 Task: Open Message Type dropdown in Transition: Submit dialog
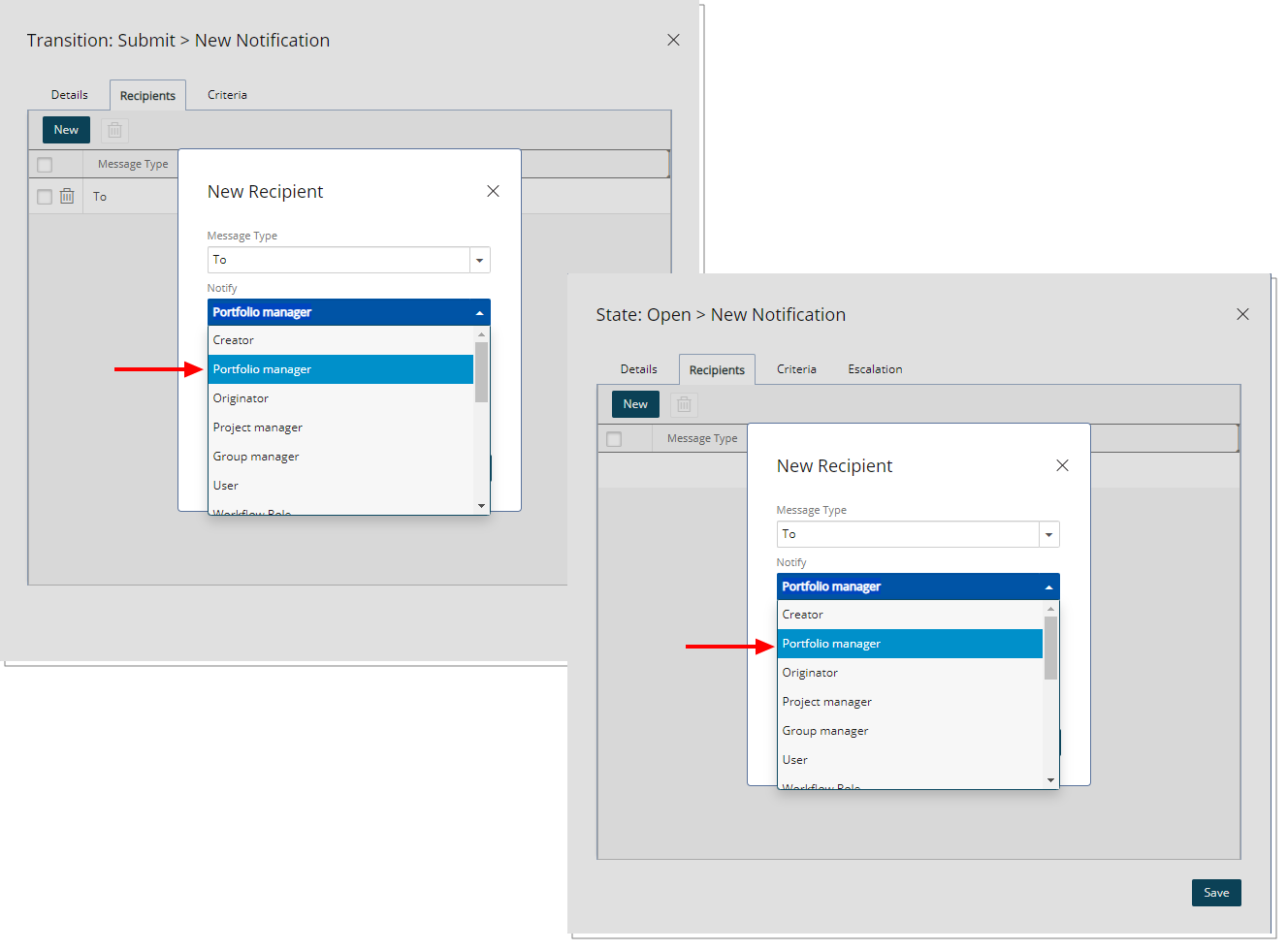479,260
